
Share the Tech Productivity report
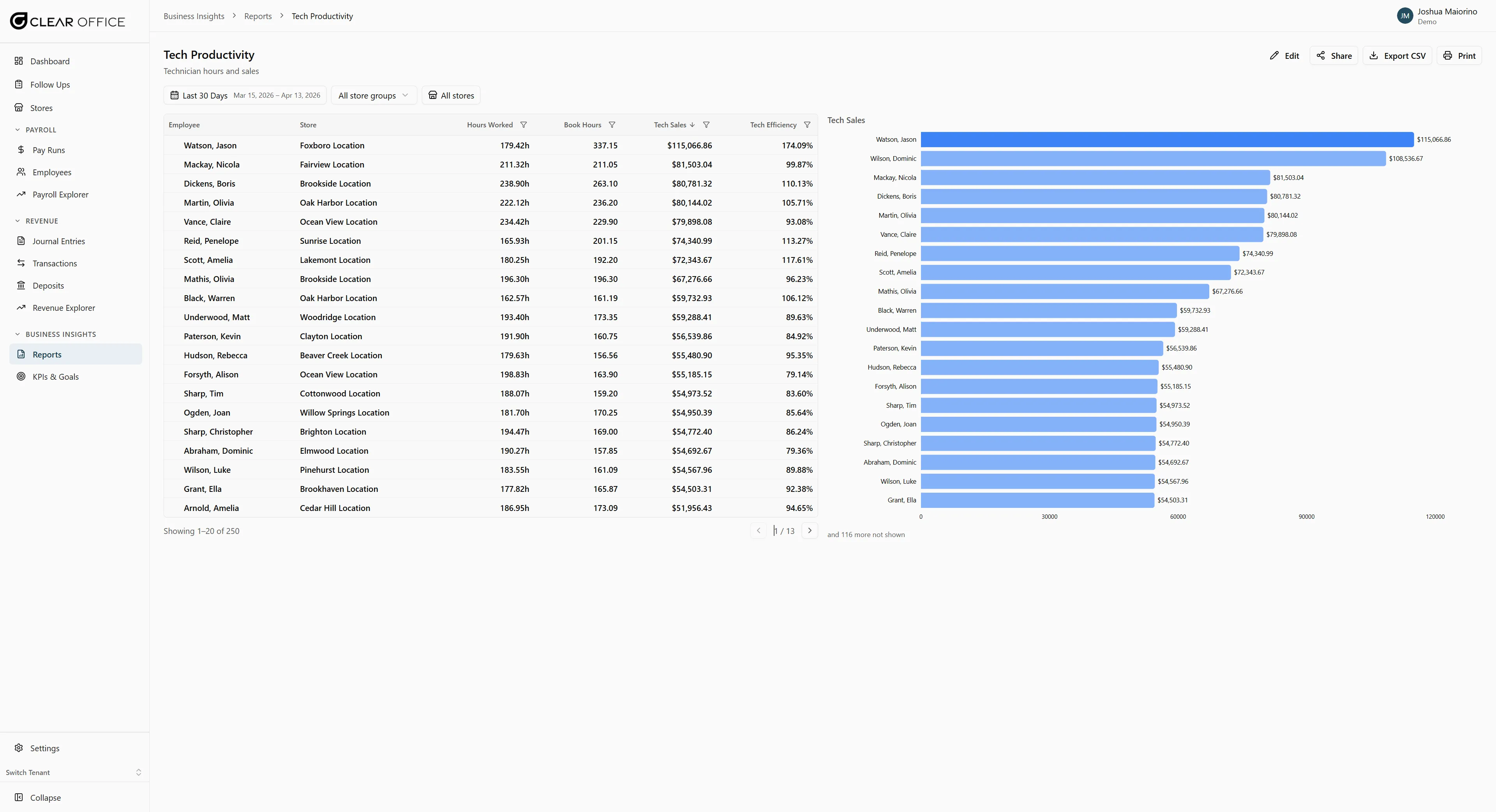[1334, 55]
